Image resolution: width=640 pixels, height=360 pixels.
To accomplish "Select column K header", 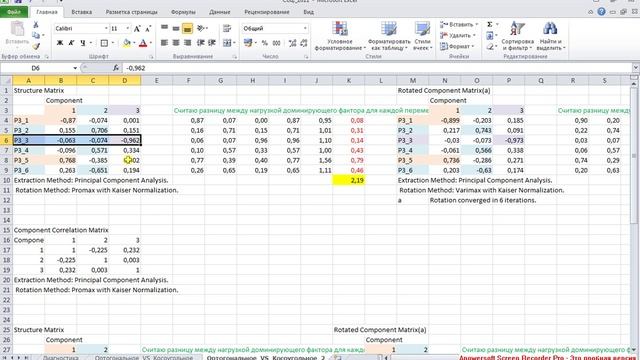I will (x=349, y=80).
